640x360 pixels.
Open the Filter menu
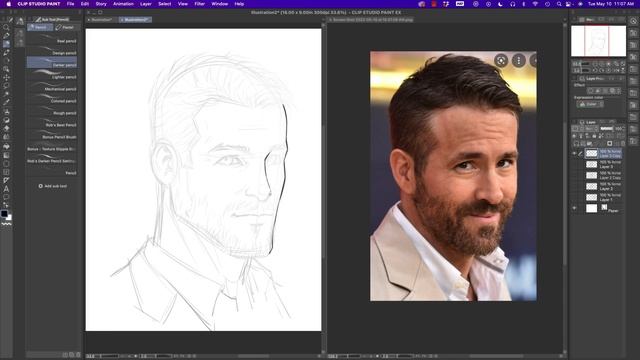coord(200,4)
